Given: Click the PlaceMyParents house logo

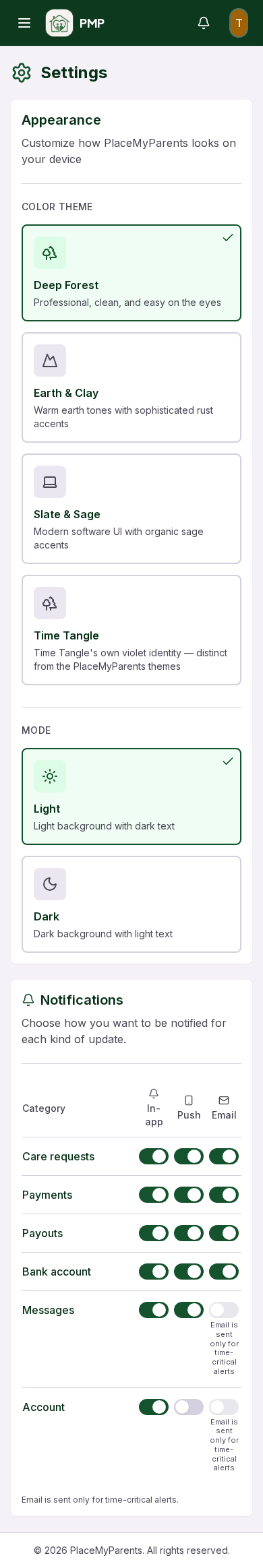Looking at the screenshot, I should pyautogui.click(x=59, y=23).
